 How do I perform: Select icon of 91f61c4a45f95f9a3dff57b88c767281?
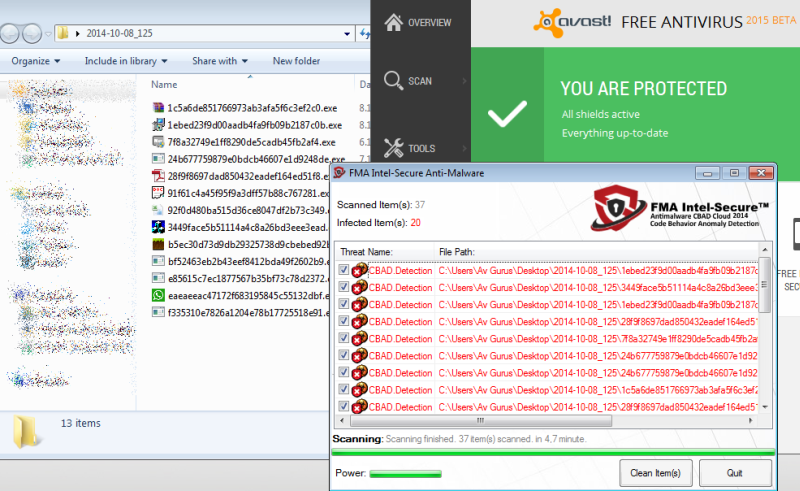tap(158, 193)
